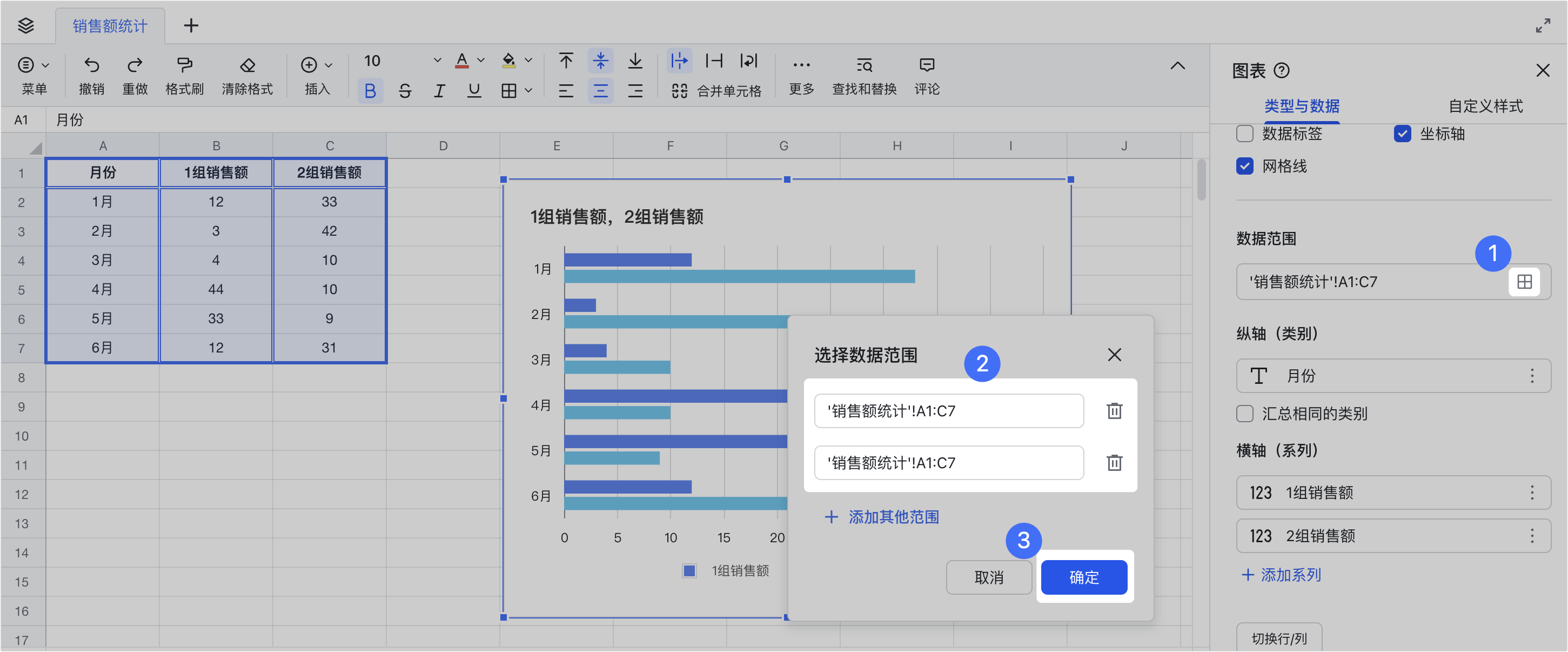The height and width of the screenshot is (652, 1568).
Task: Click the text overflow wrap icon
Action: coord(679,60)
